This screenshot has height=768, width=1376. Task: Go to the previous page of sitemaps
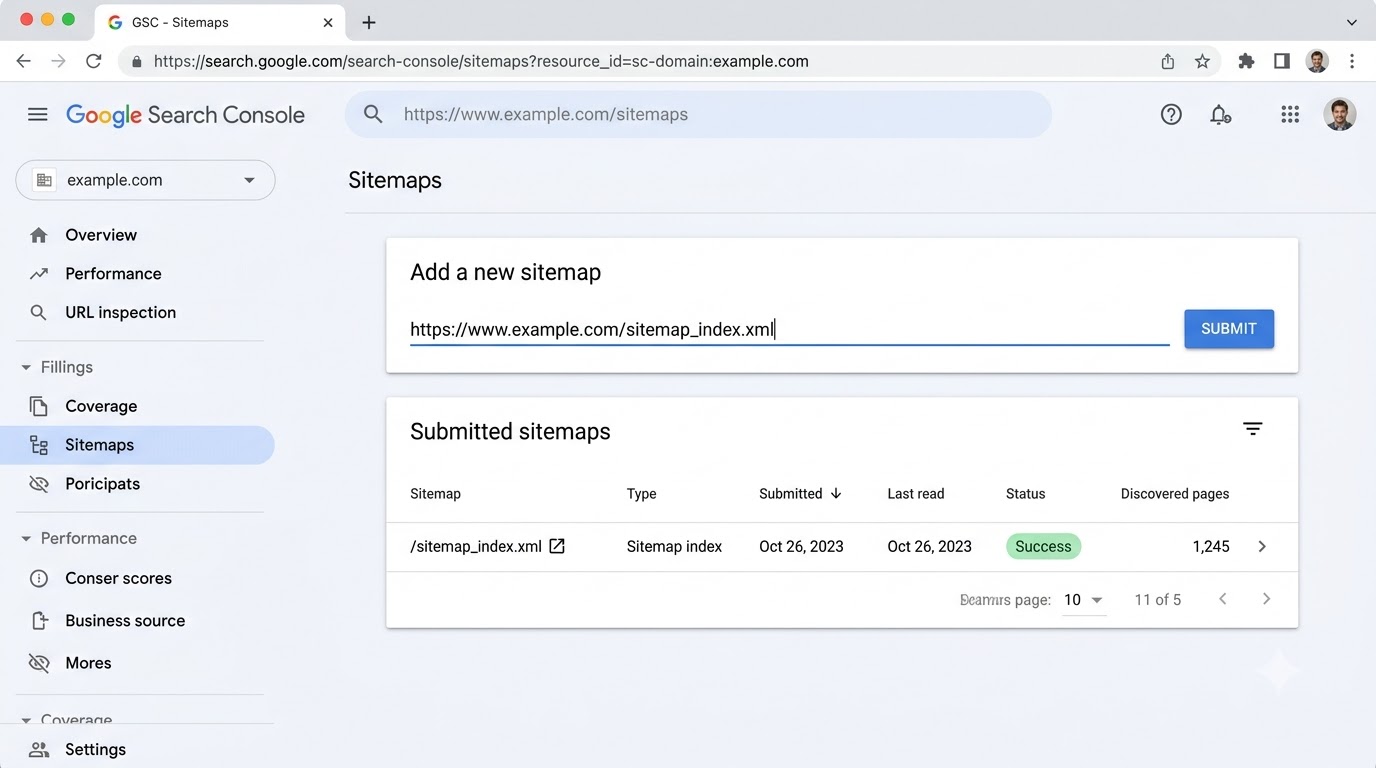(1222, 599)
